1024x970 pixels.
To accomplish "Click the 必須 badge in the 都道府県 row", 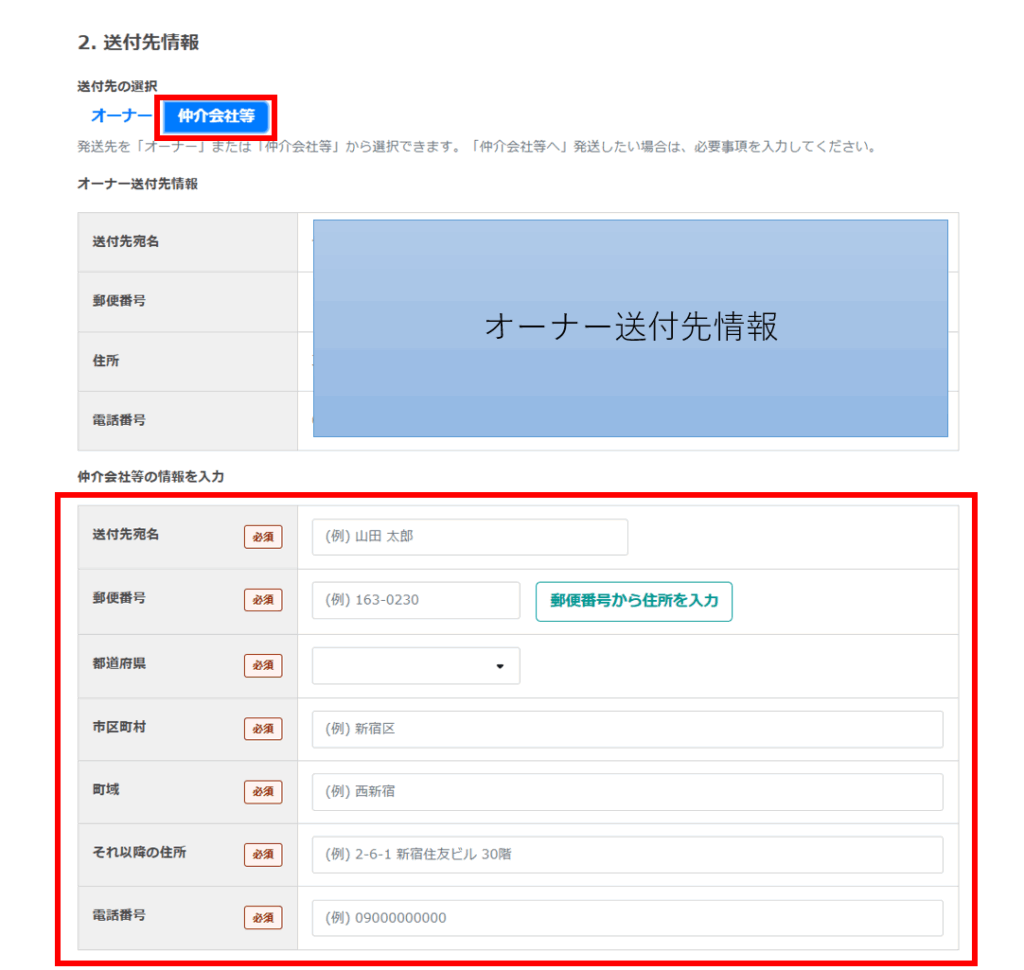I will click(x=263, y=665).
